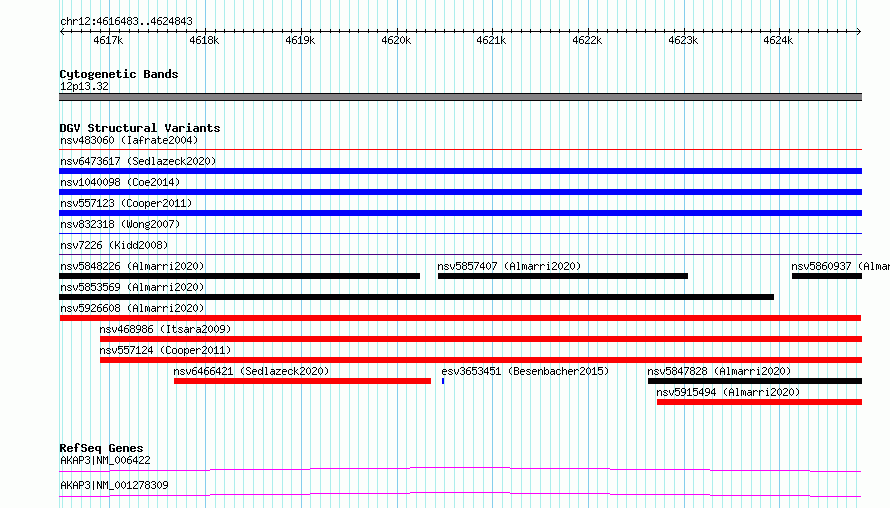
Task: Click the 4621k ruler tick label
Action: coord(491,40)
